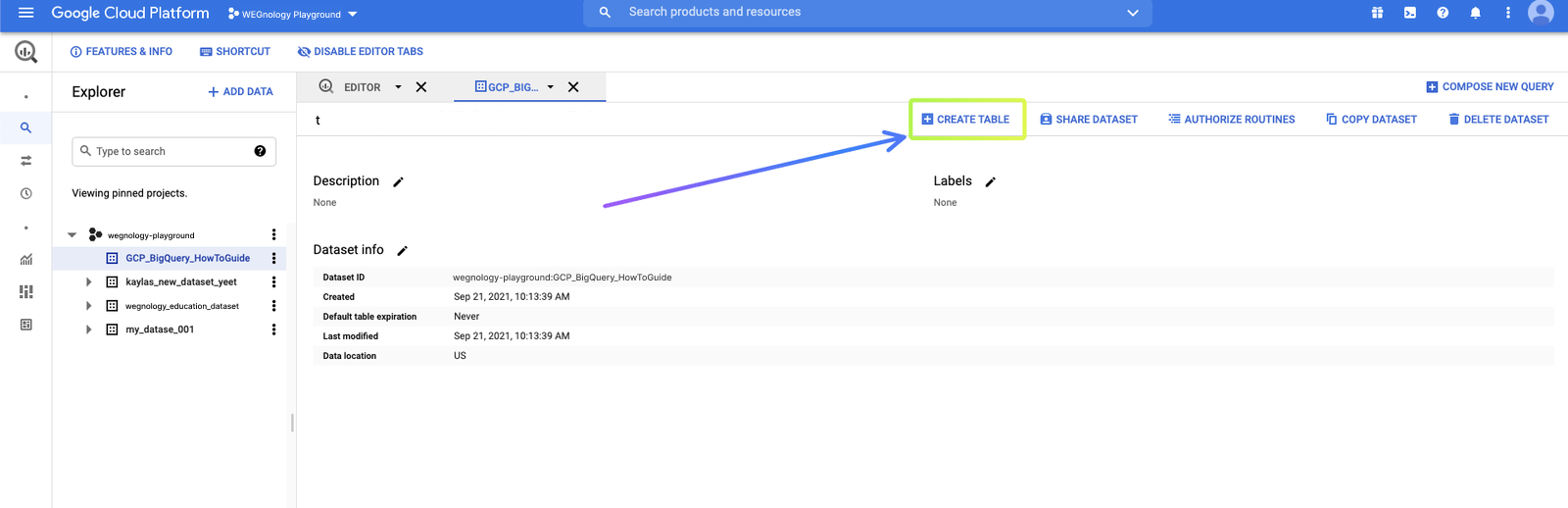Select SQL workspace search icon in sidebar
Viewport: 1568px width, 508px height.
tap(25, 127)
